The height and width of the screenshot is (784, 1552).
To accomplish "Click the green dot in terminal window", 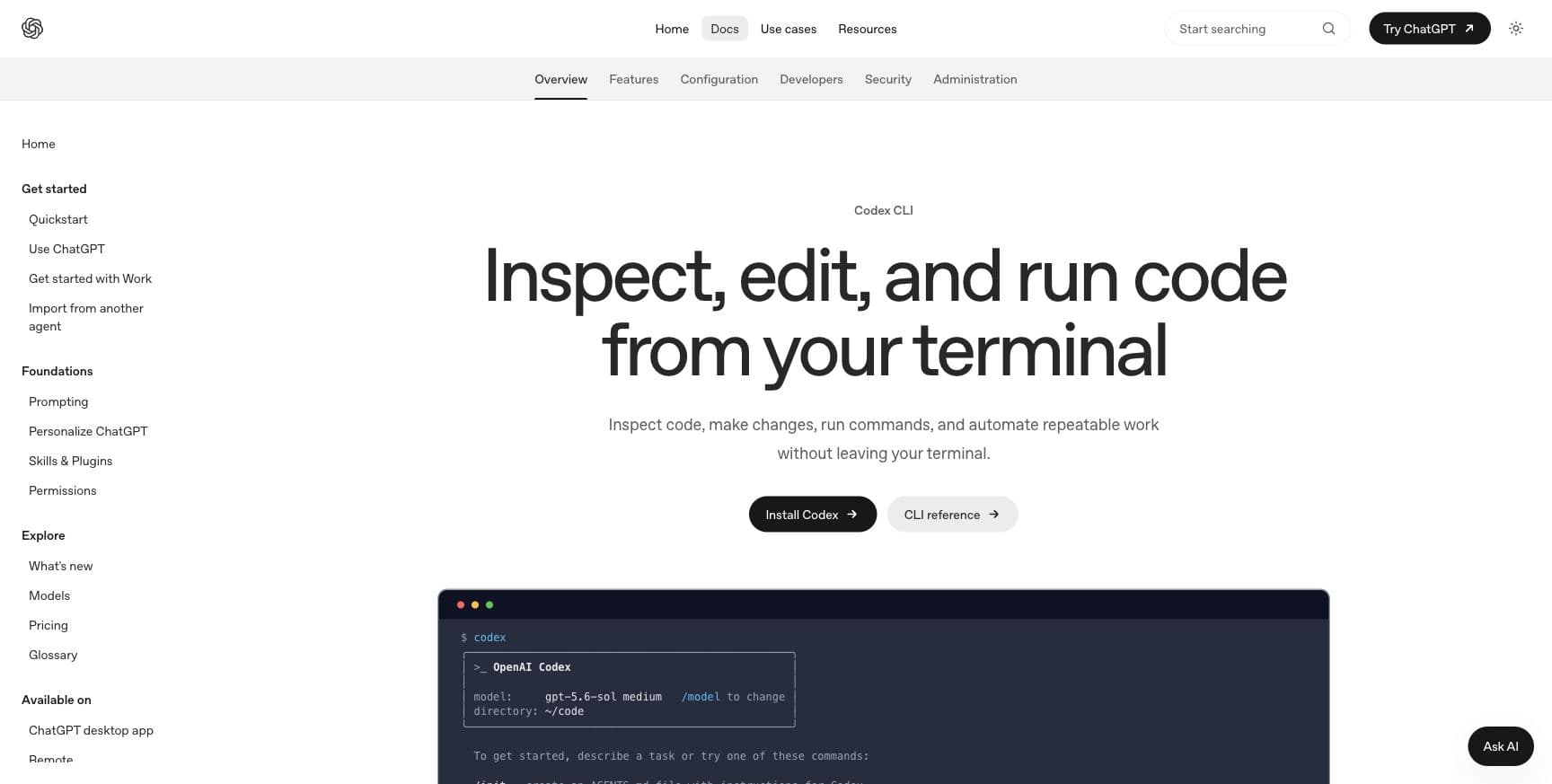I will coord(489,605).
